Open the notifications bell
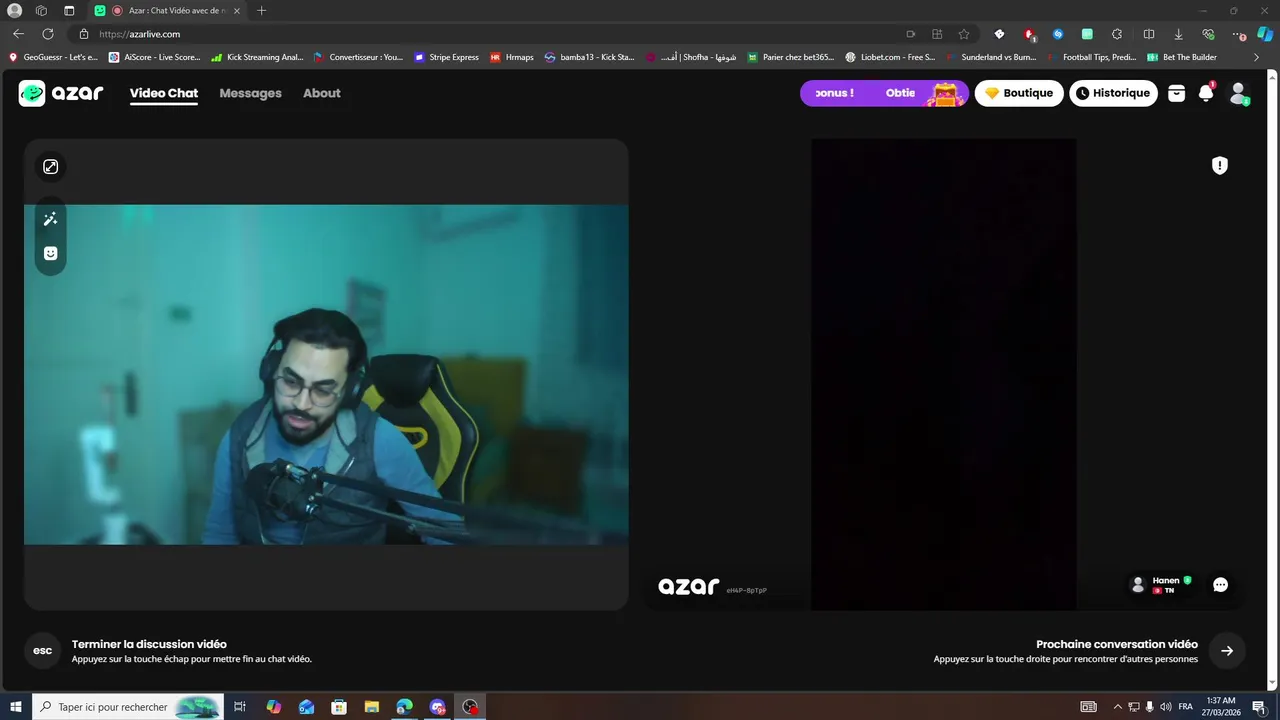This screenshot has height=720, width=1280. pos(1206,93)
